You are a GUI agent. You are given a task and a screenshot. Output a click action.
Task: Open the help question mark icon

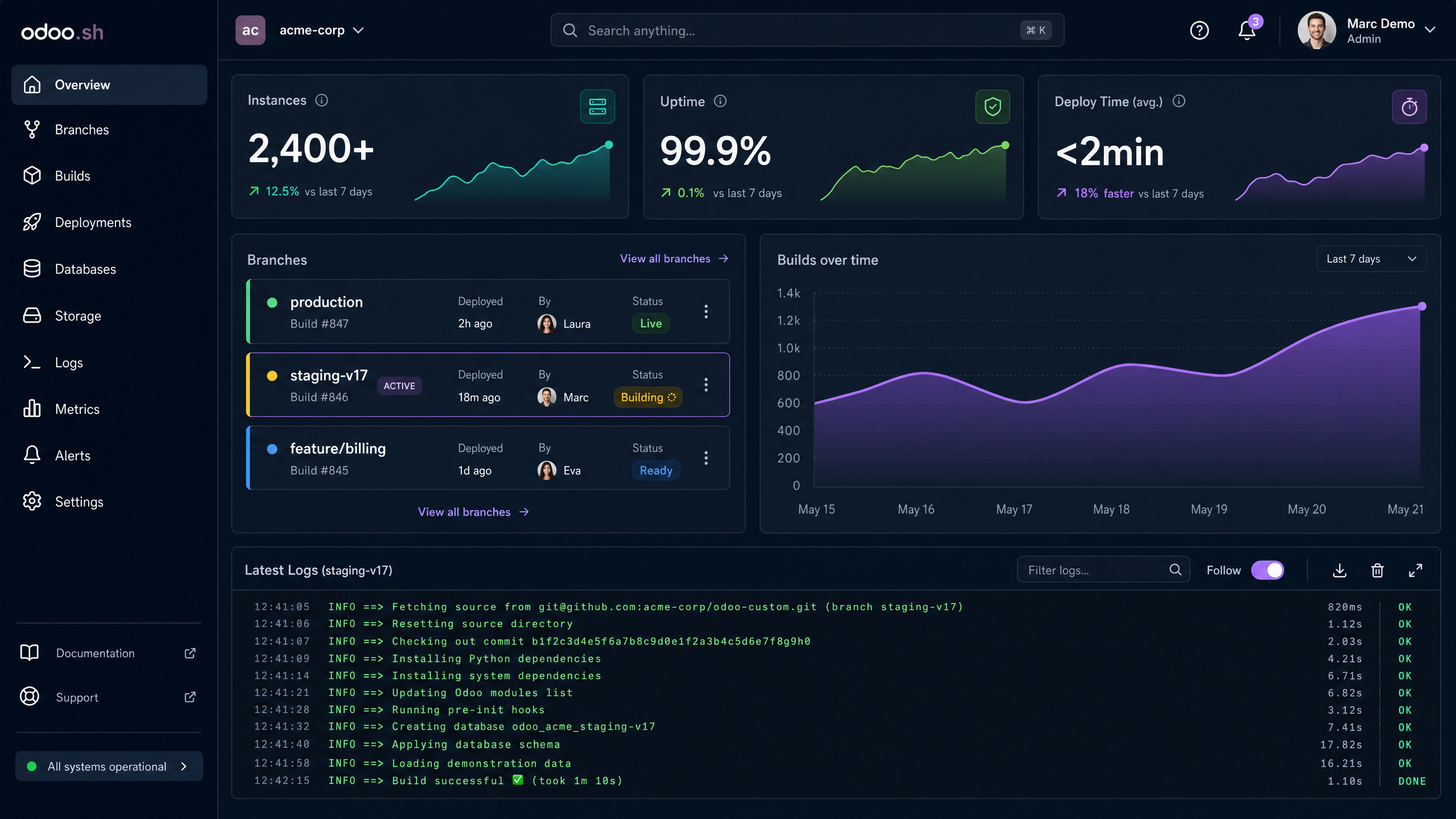tap(1199, 30)
